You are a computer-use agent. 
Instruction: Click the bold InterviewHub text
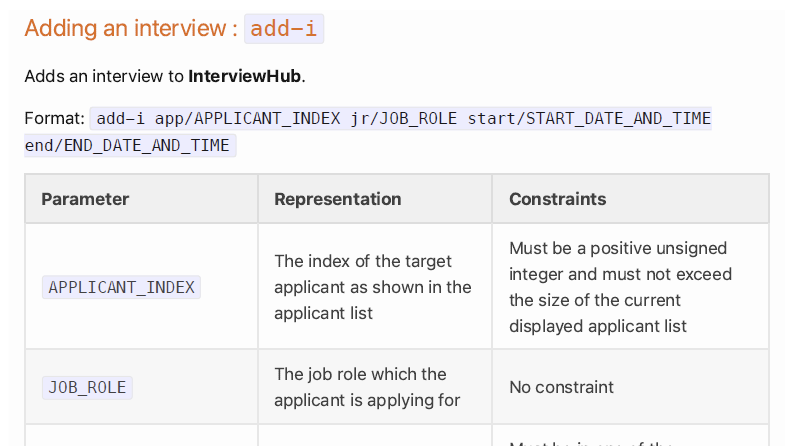244,76
